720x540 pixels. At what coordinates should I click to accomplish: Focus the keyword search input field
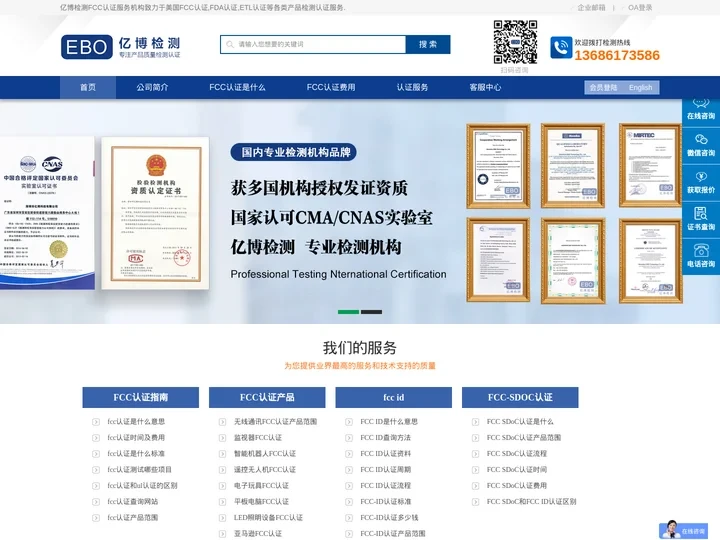313,45
